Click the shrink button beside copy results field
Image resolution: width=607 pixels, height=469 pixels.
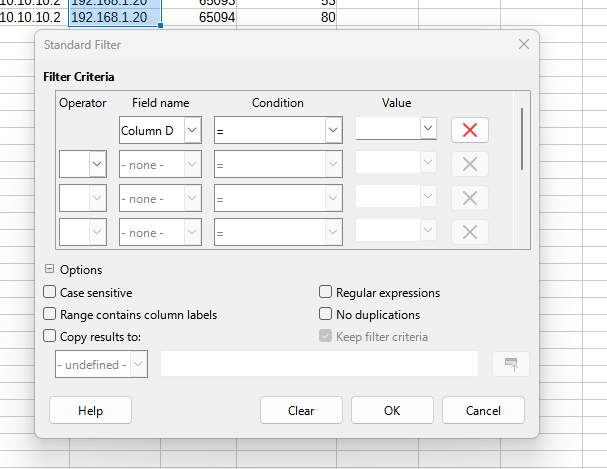[x=510, y=363]
